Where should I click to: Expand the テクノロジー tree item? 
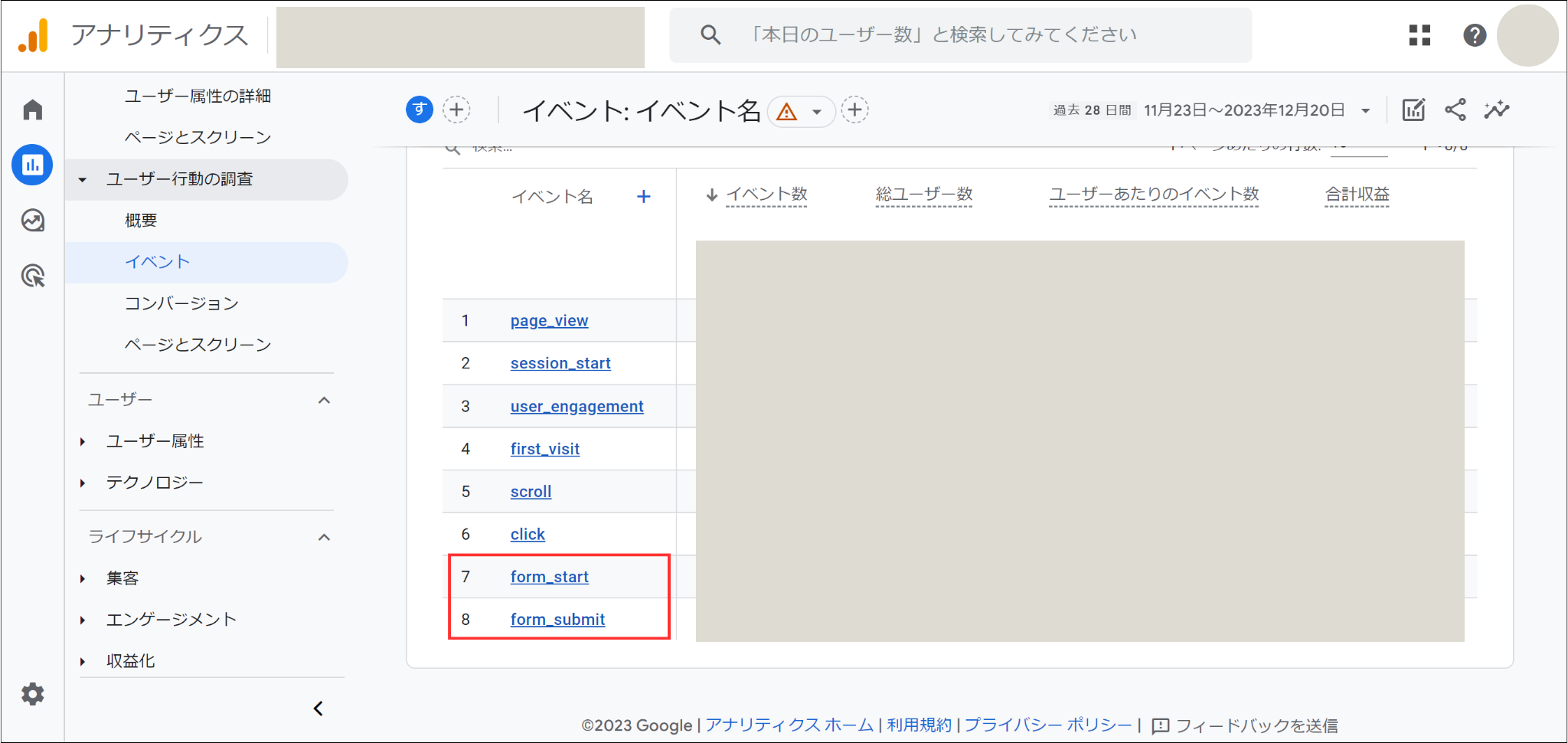tap(83, 483)
